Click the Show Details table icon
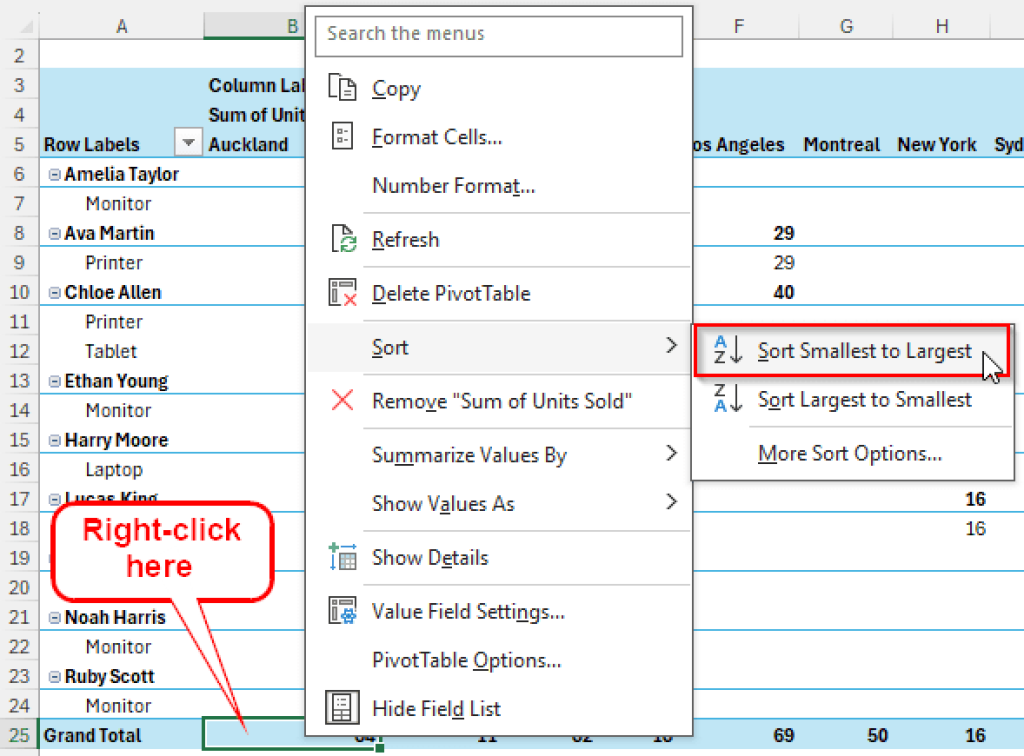The width and height of the screenshot is (1024, 756). pyautogui.click(x=341, y=559)
